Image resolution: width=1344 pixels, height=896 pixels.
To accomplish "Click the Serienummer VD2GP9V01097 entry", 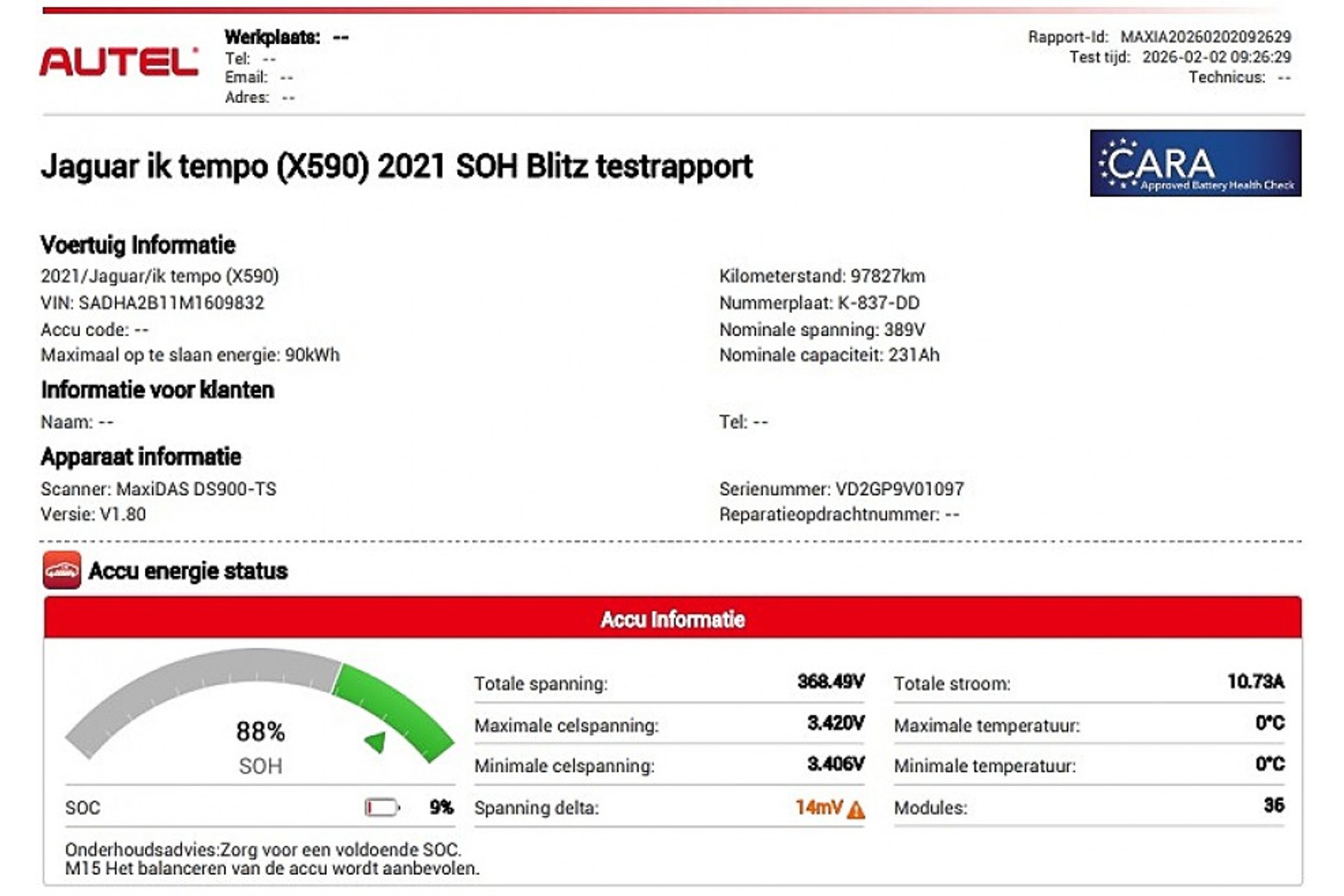I will coord(841,489).
